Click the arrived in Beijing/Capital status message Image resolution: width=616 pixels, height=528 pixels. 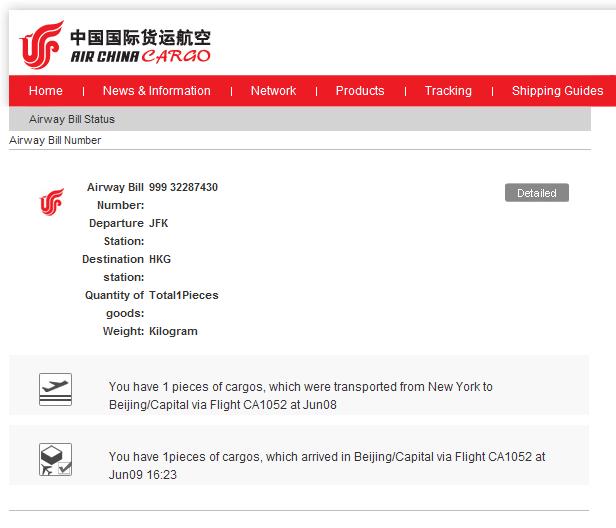327,466
